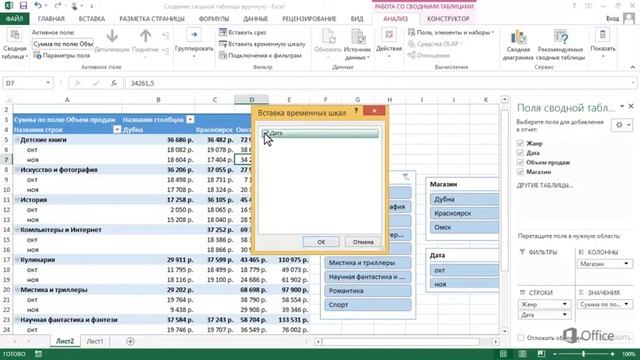Collapse the Искусство и фотография group
Viewport: 640px width, 360px height.
[17, 170]
